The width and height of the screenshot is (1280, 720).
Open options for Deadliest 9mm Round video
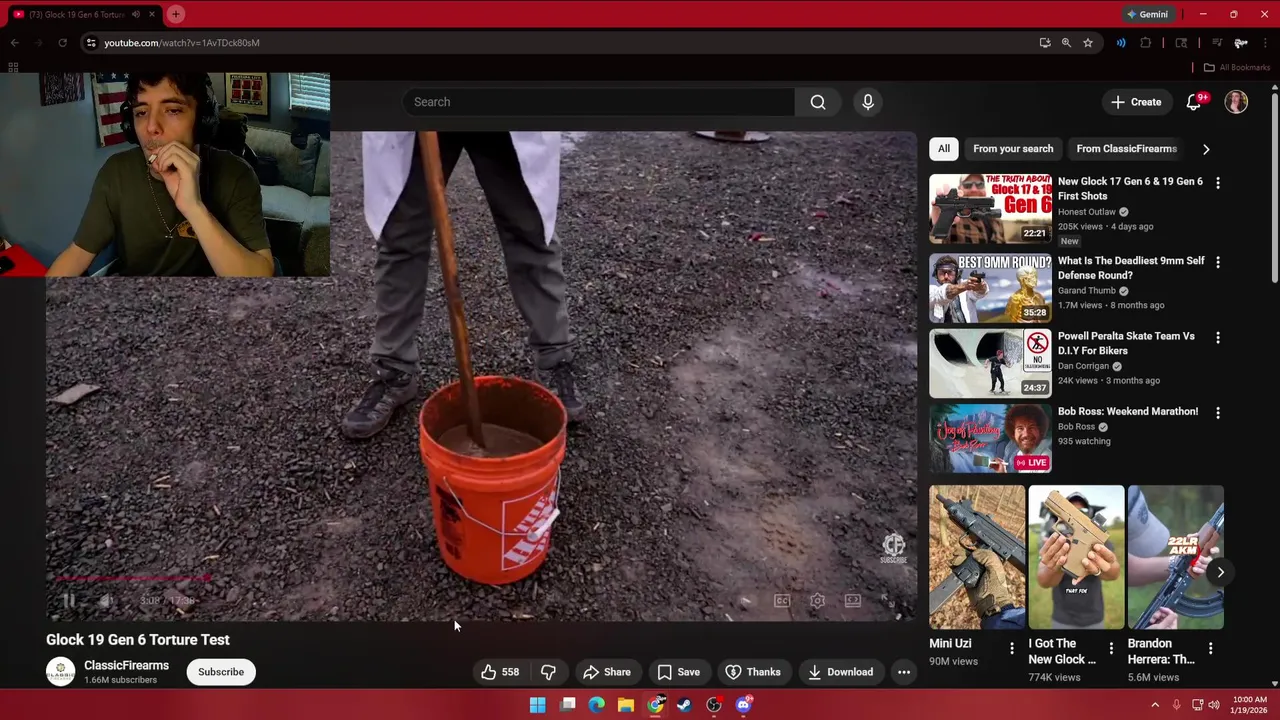point(1217,262)
